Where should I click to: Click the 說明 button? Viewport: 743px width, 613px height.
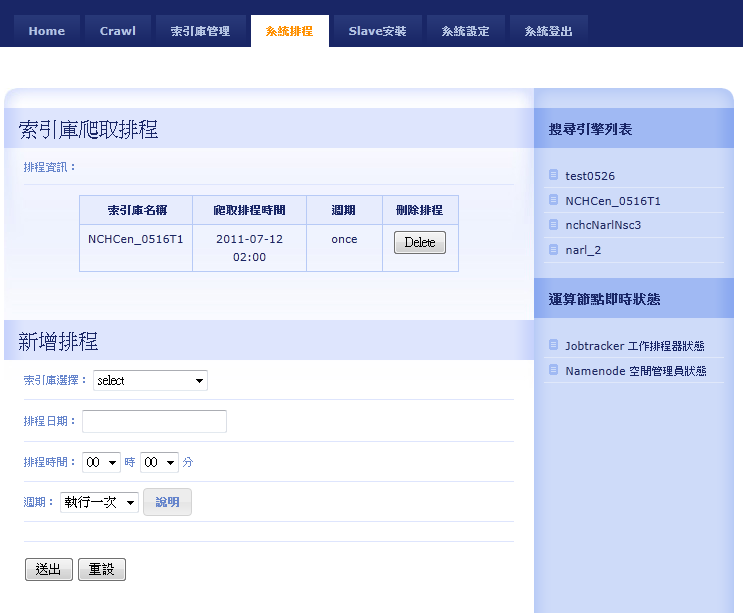167,502
